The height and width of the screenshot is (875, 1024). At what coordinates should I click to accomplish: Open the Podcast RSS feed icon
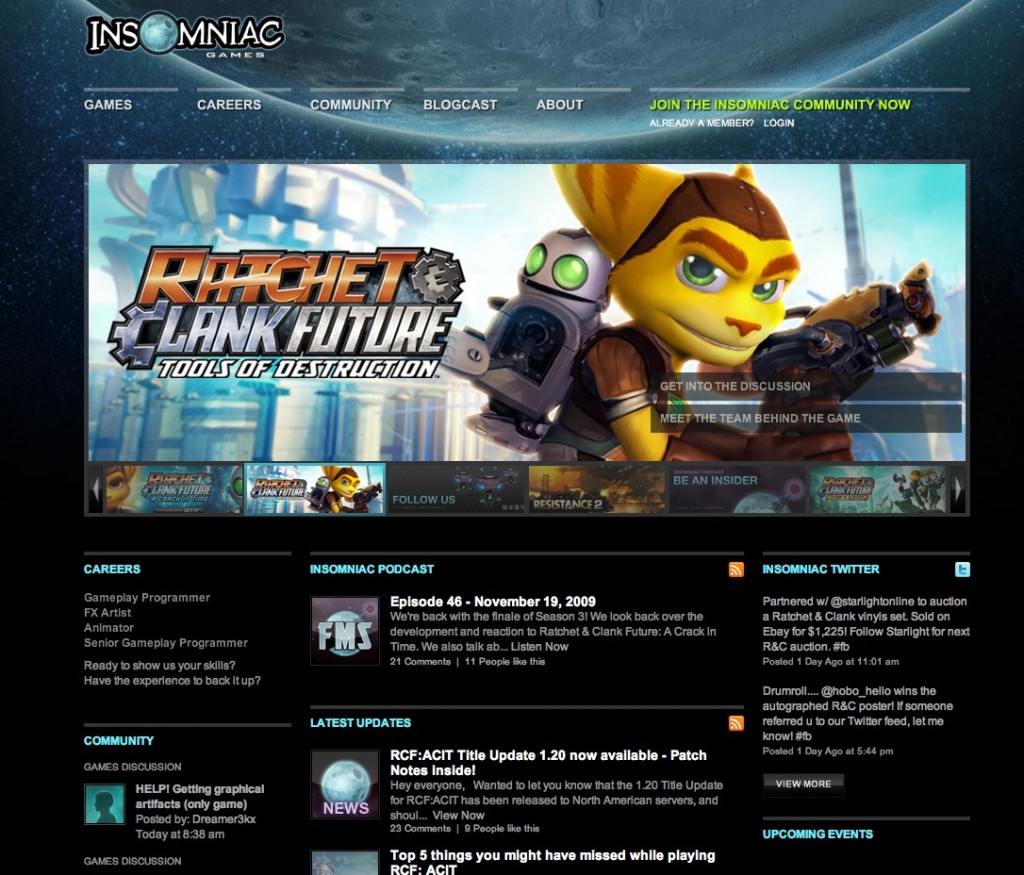pyautogui.click(x=736, y=569)
